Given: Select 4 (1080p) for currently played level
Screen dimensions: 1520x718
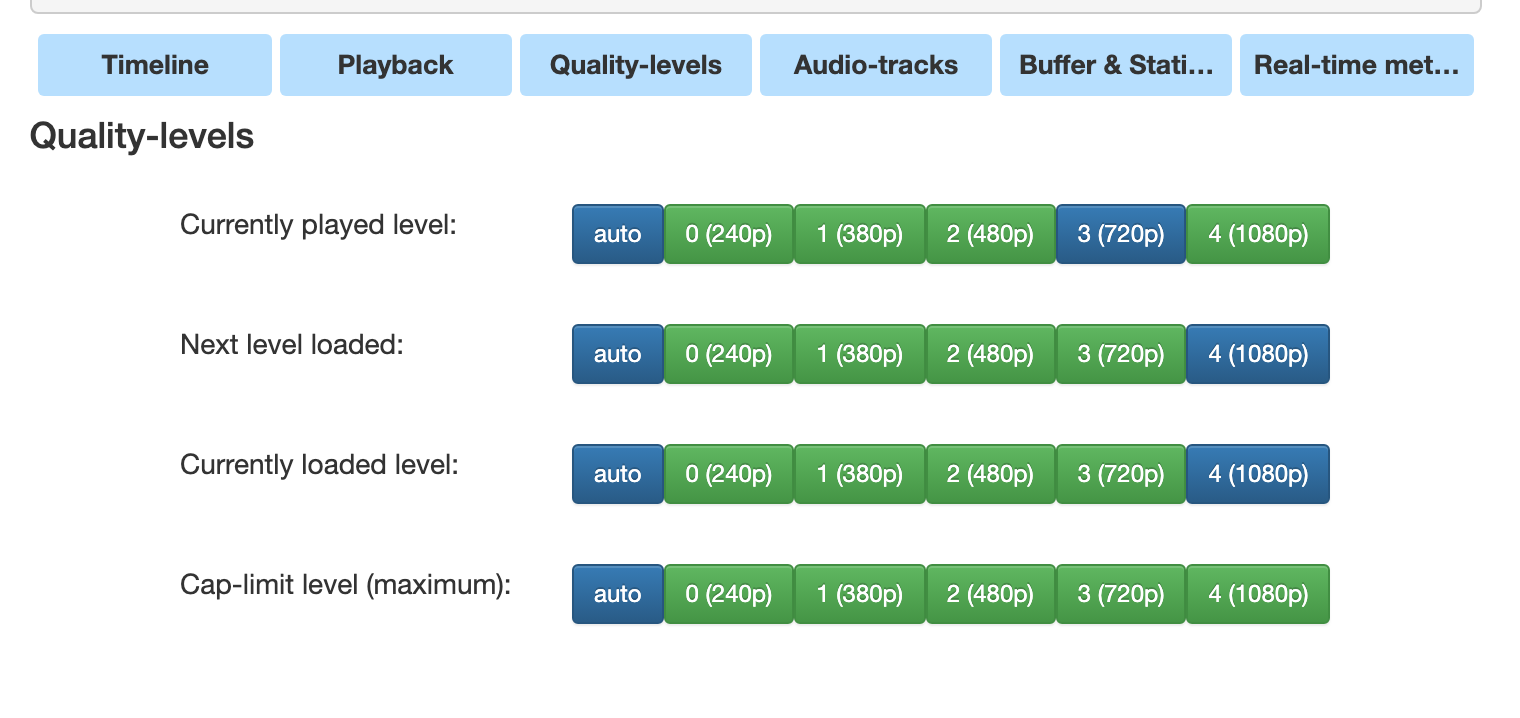Looking at the screenshot, I should coord(1257,234).
